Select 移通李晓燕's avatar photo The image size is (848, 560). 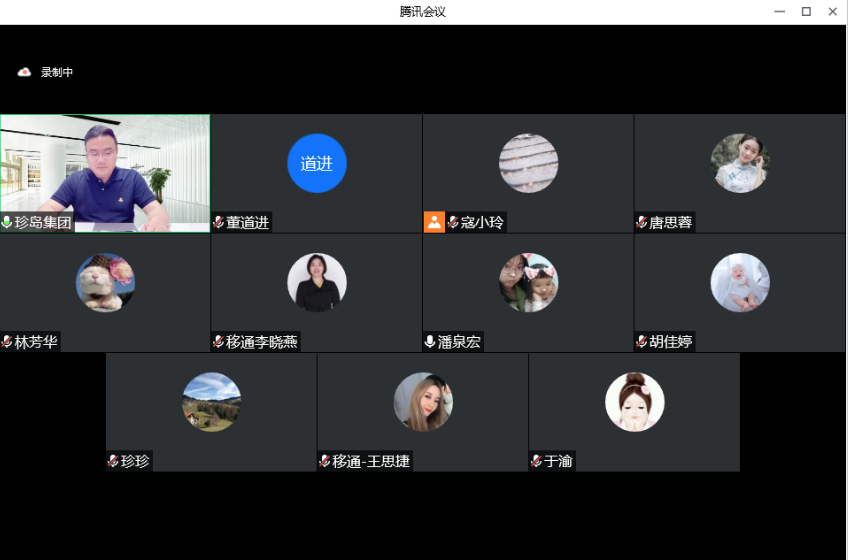coord(317,283)
